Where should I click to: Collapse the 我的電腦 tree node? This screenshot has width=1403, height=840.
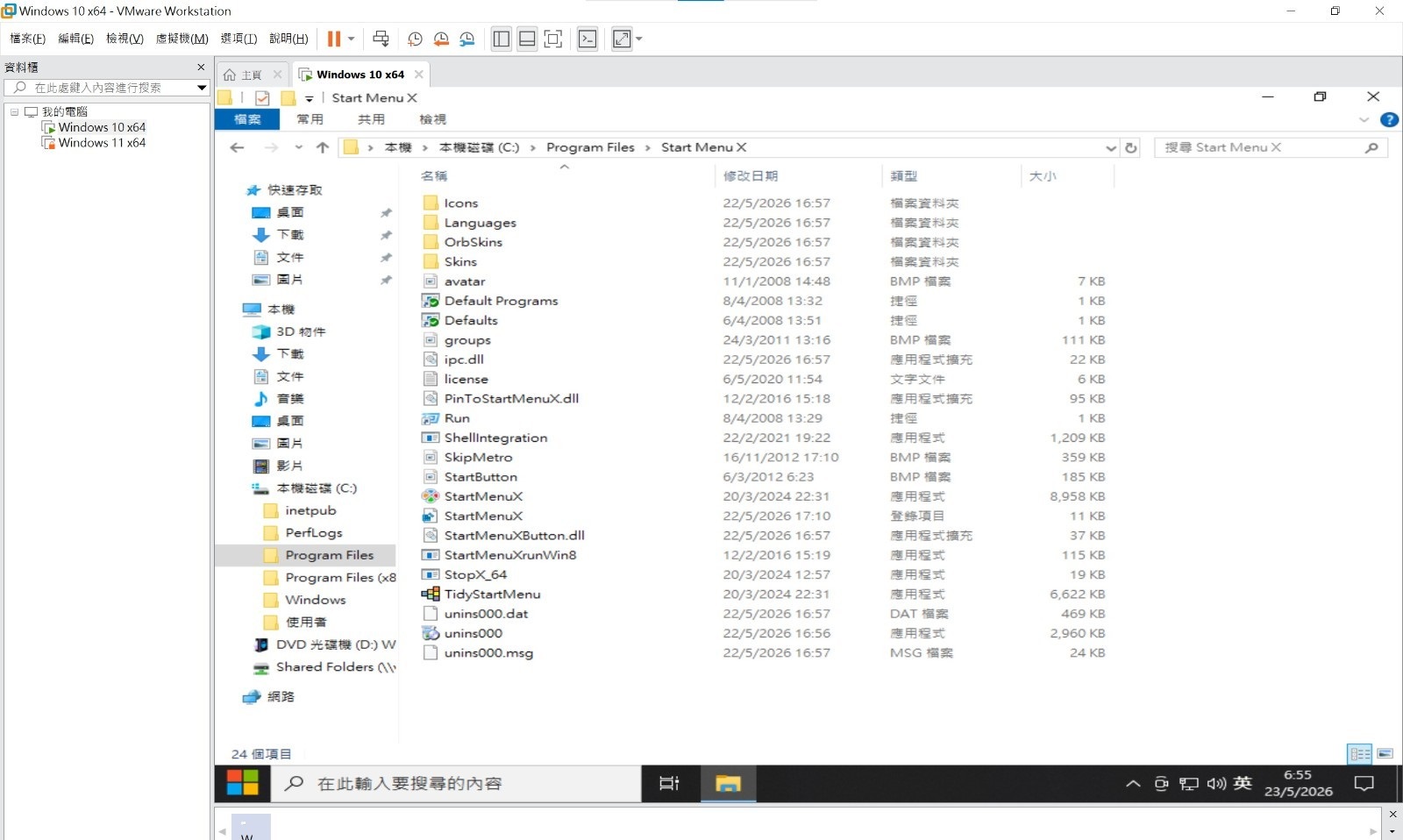tap(15, 111)
